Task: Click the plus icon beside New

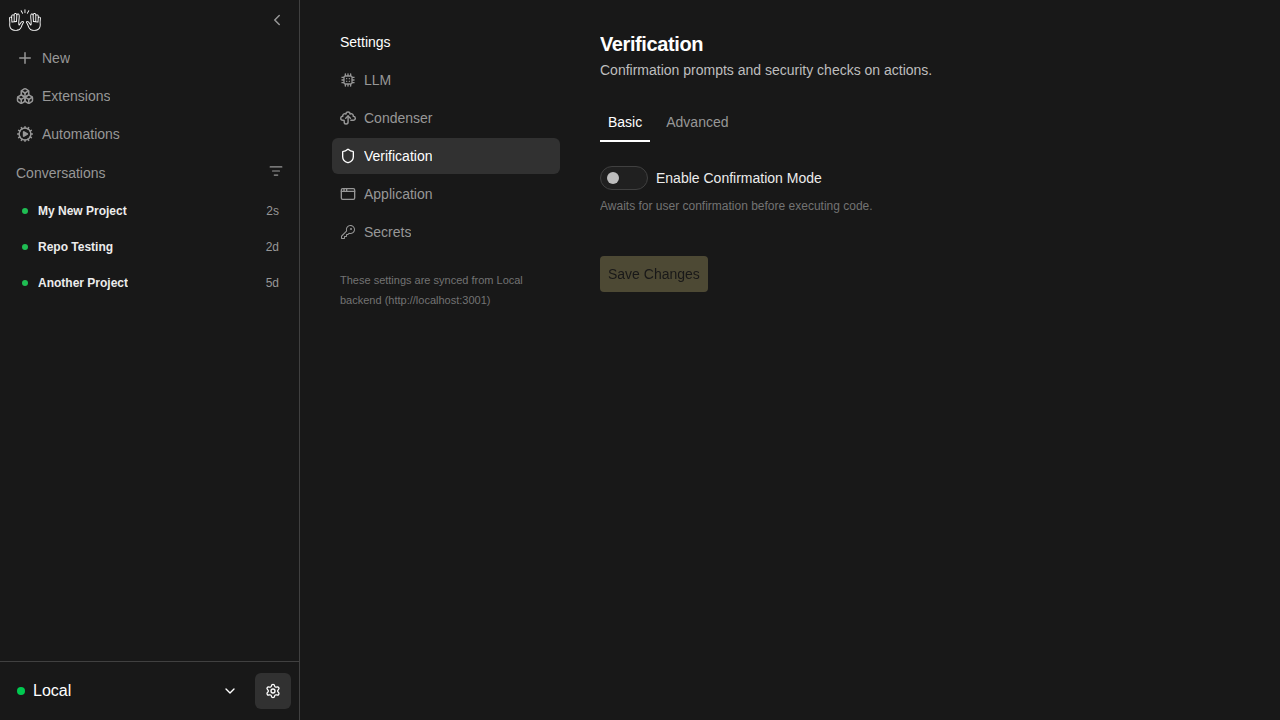Action: [25, 58]
